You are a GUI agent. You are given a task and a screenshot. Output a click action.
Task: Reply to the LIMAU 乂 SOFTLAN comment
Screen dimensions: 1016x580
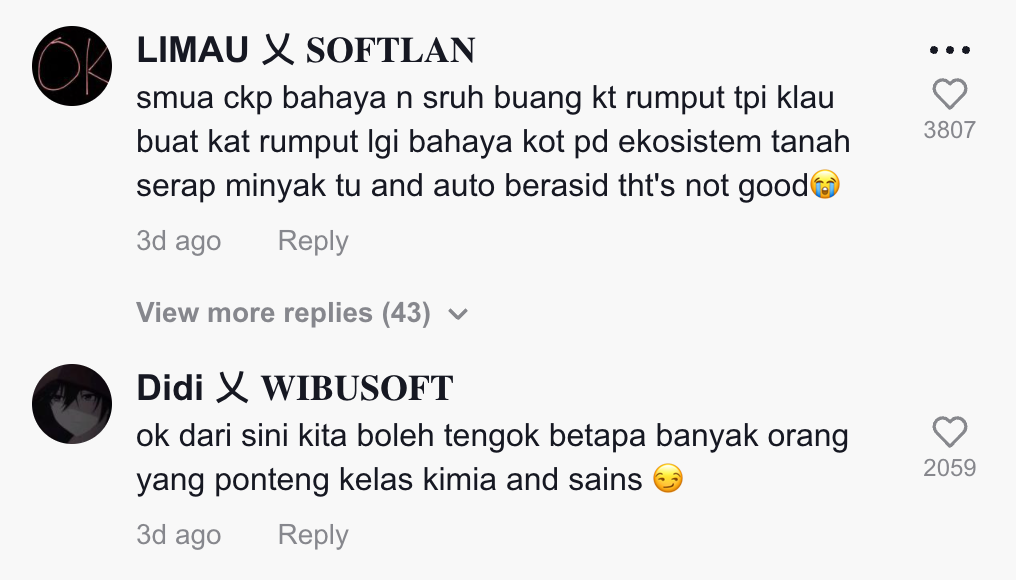tap(313, 240)
